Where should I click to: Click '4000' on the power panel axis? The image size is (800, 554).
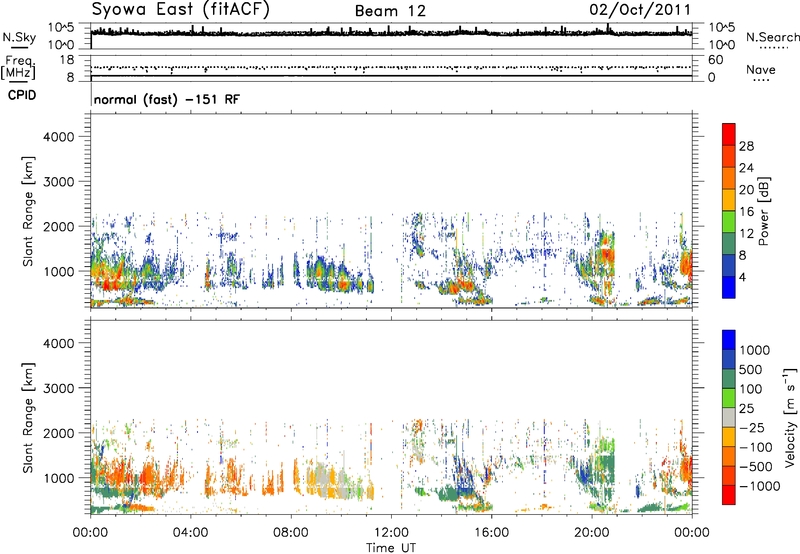click(x=59, y=137)
